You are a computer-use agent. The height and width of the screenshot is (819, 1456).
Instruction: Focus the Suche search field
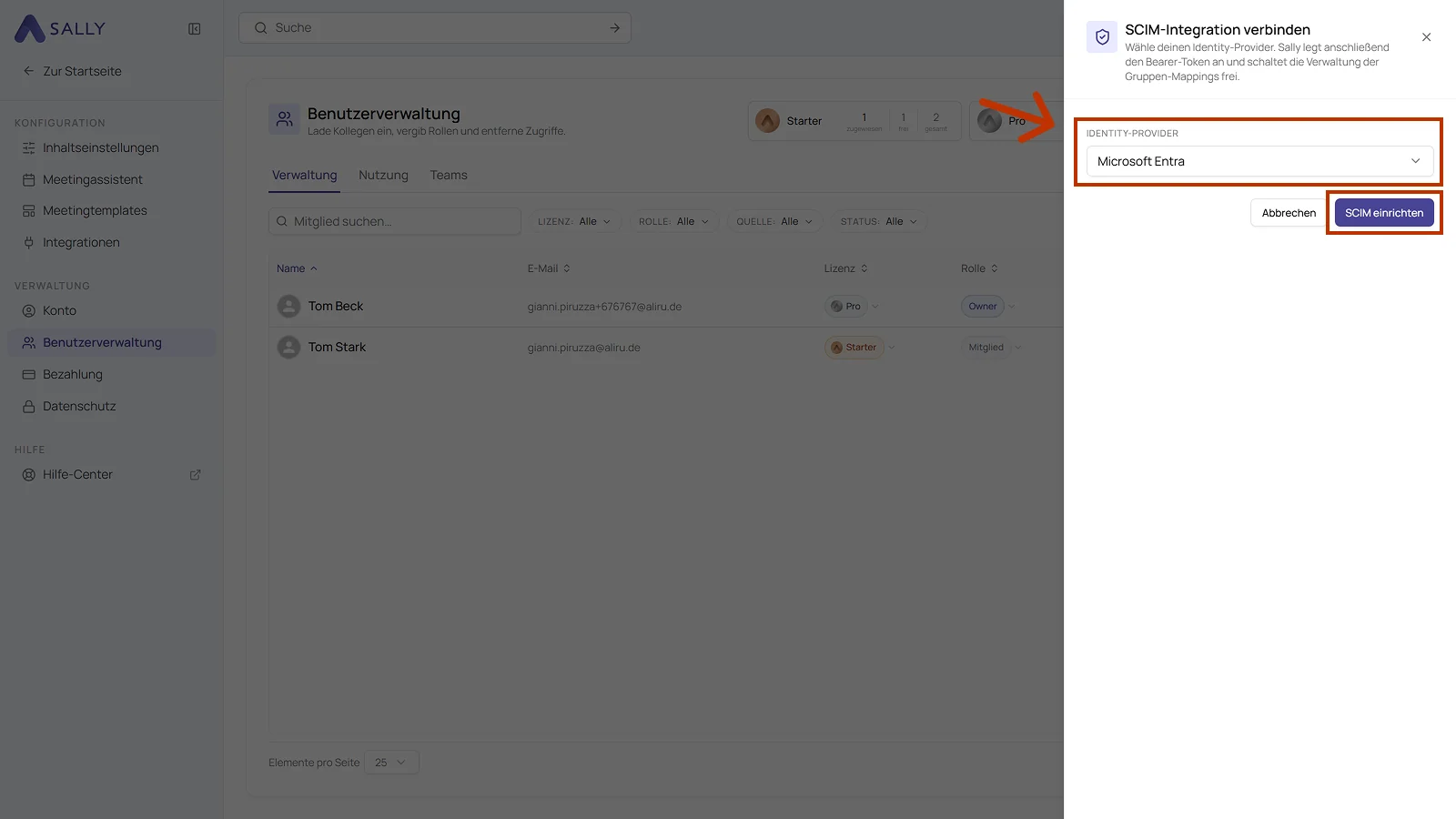point(435,28)
